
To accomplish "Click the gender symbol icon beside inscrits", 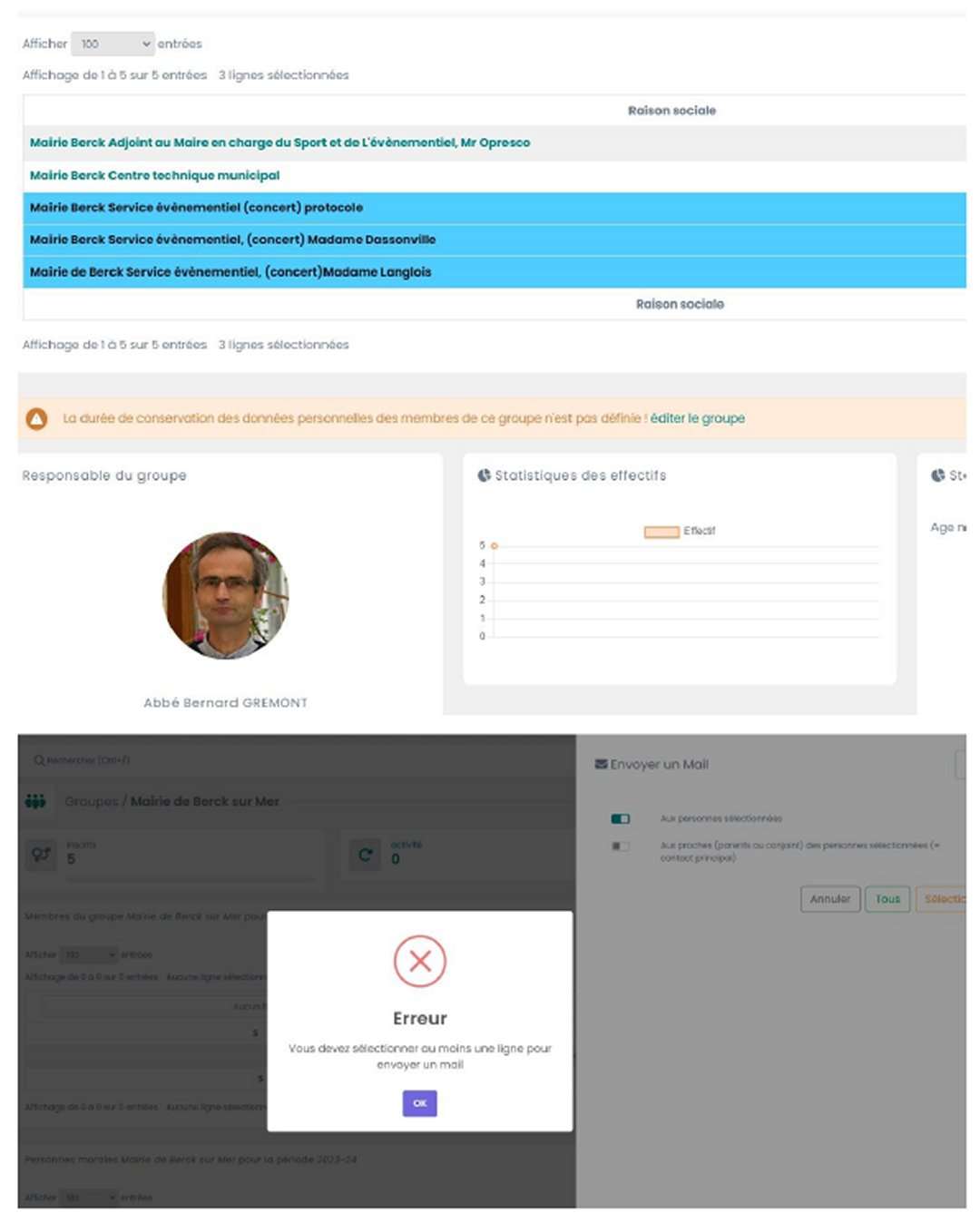I will 41,854.
